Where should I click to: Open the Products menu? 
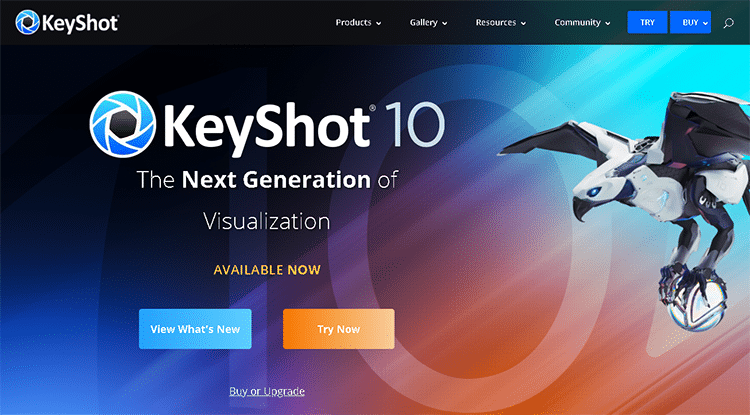pos(358,22)
